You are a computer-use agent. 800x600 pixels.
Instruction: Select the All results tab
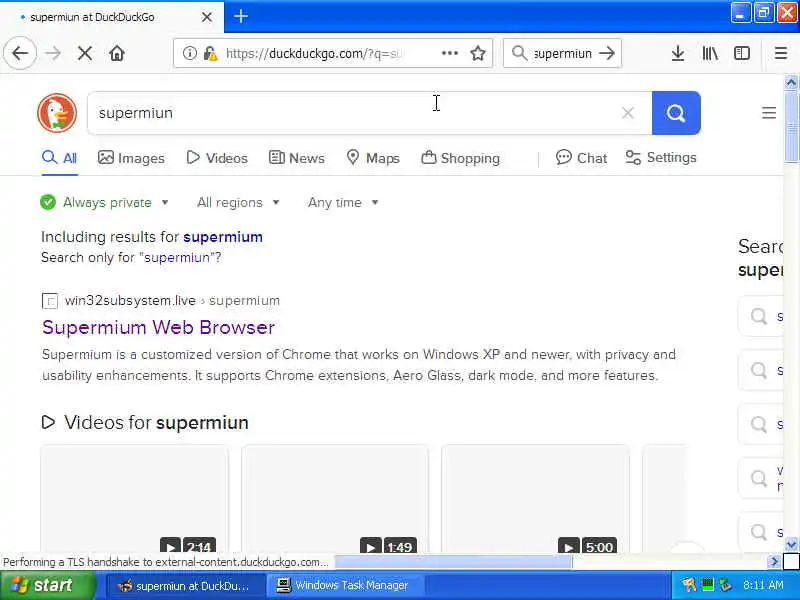(x=59, y=158)
